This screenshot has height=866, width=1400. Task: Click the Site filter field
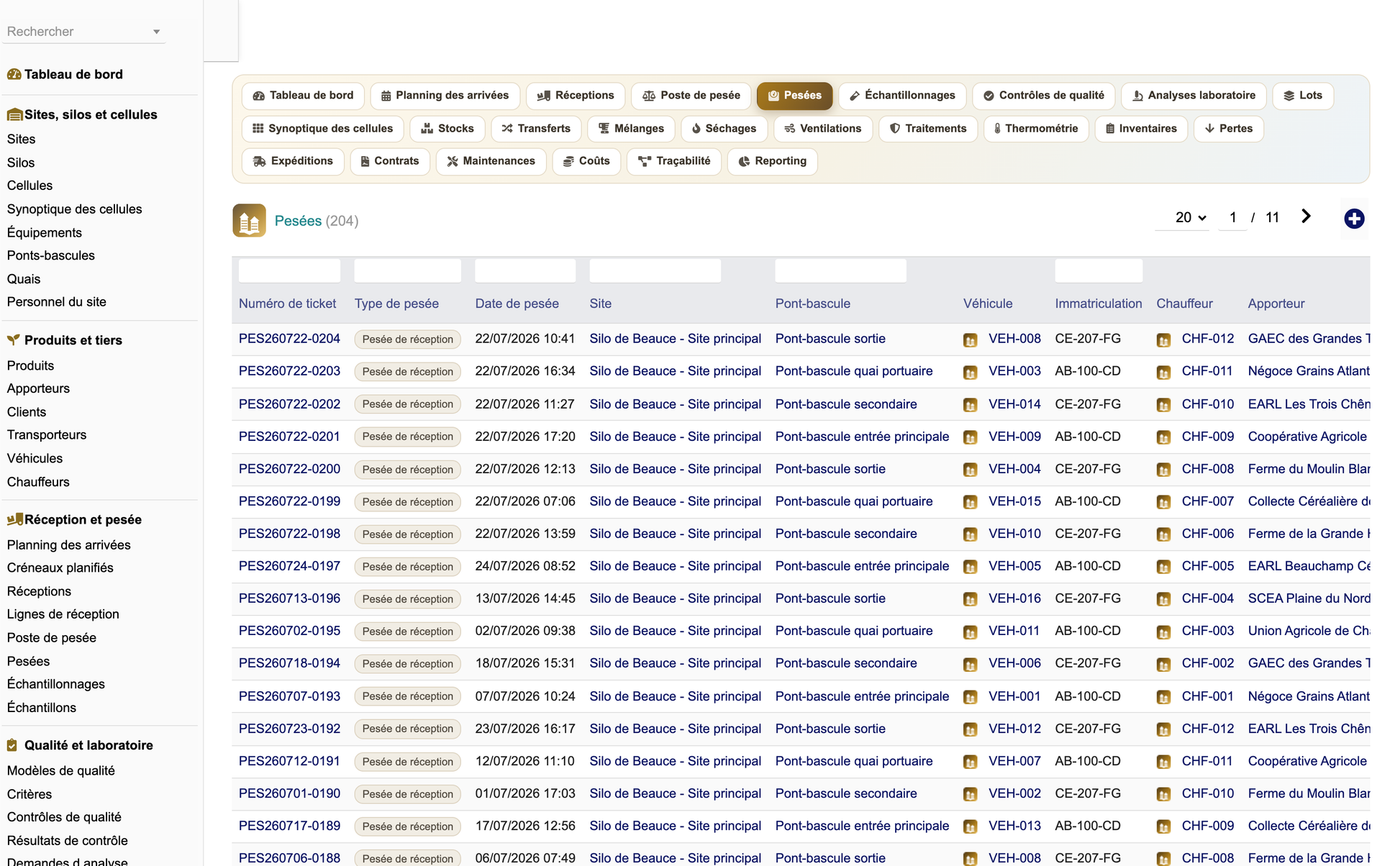click(655, 270)
